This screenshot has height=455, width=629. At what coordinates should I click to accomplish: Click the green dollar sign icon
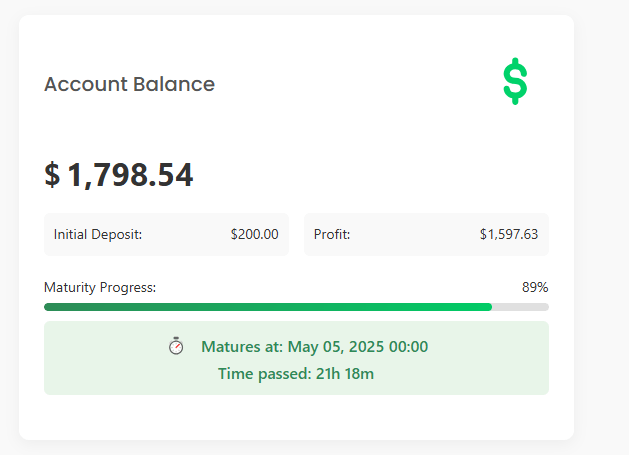515,82
